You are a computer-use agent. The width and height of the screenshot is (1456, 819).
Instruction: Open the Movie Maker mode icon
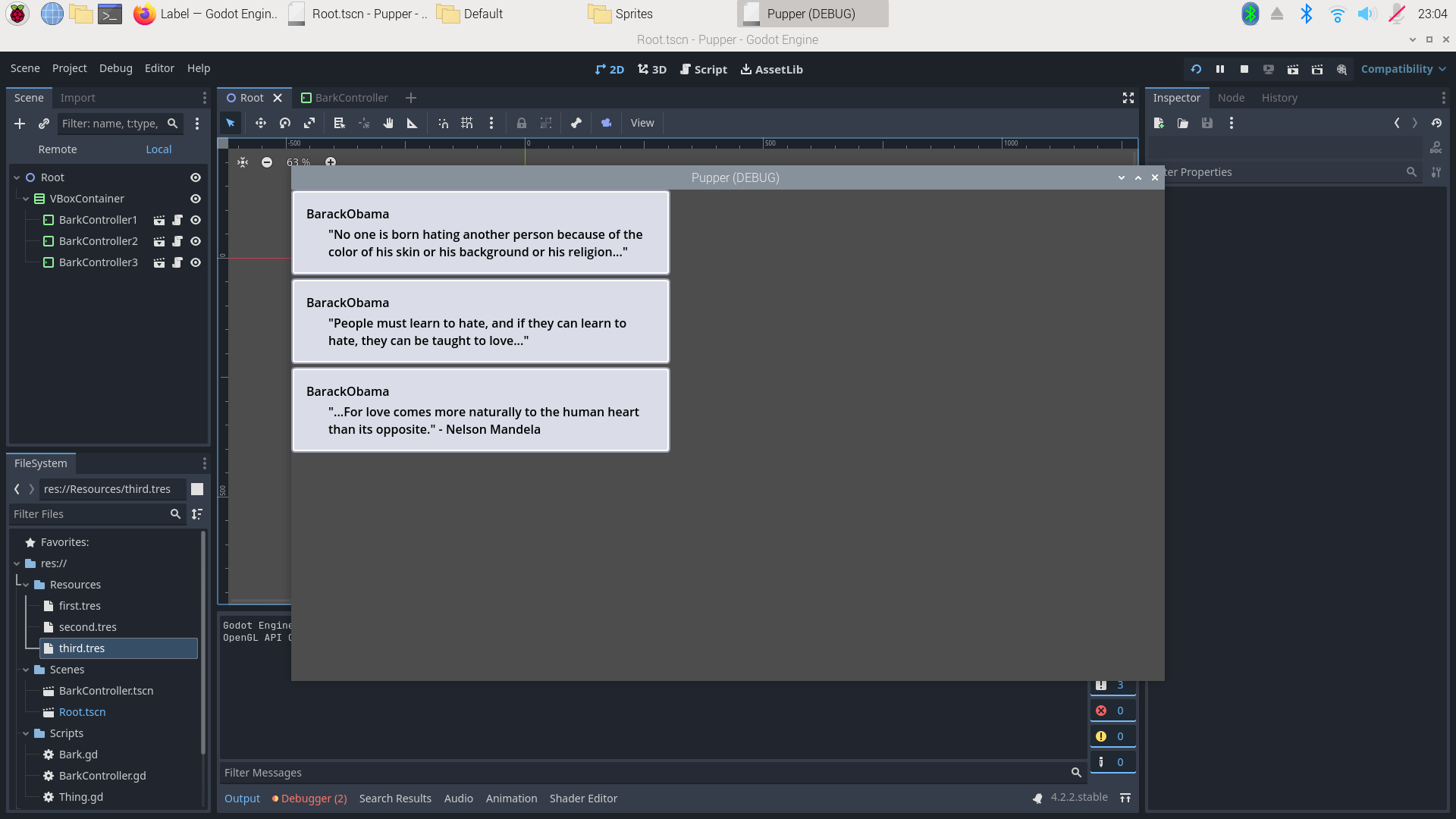(x=1341, y=69)
